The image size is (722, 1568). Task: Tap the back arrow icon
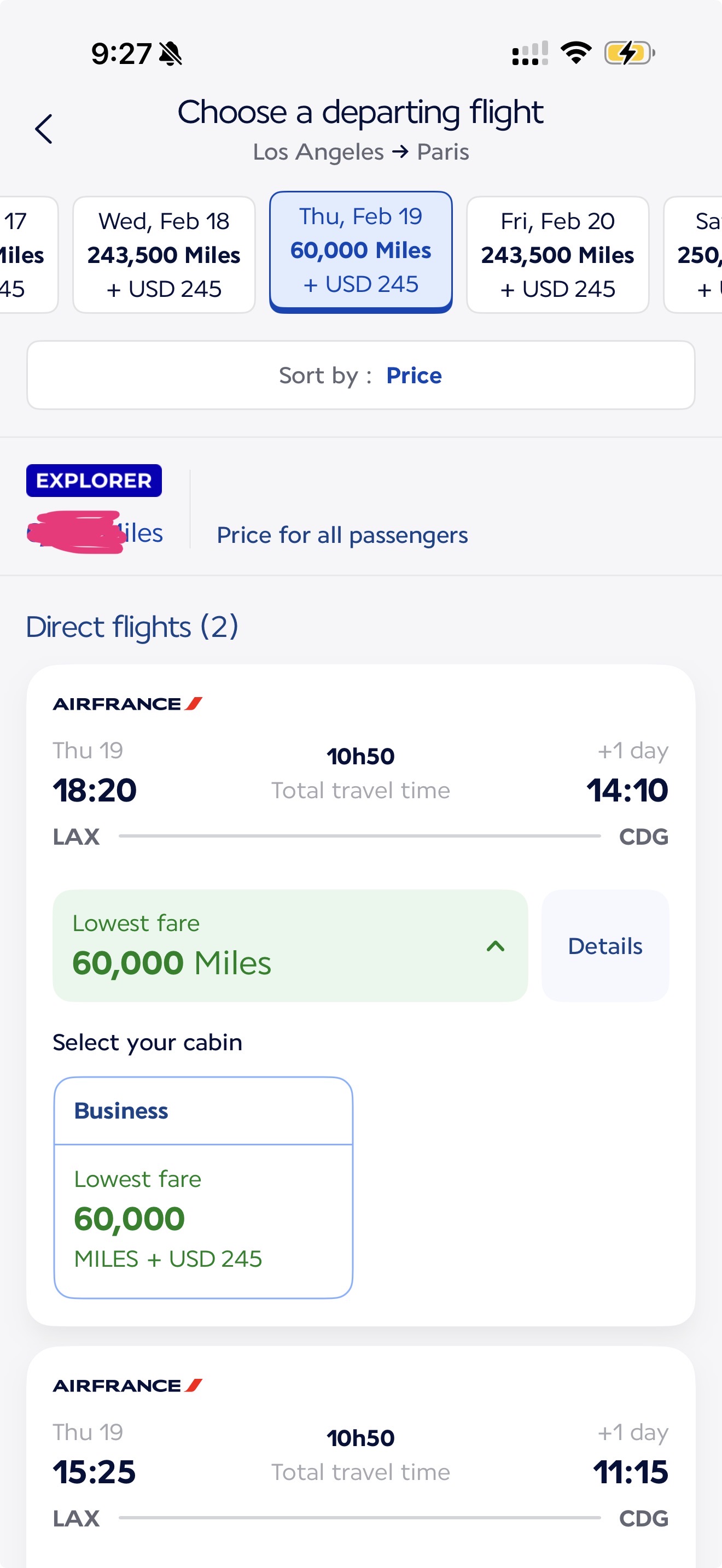click(44, 129)
